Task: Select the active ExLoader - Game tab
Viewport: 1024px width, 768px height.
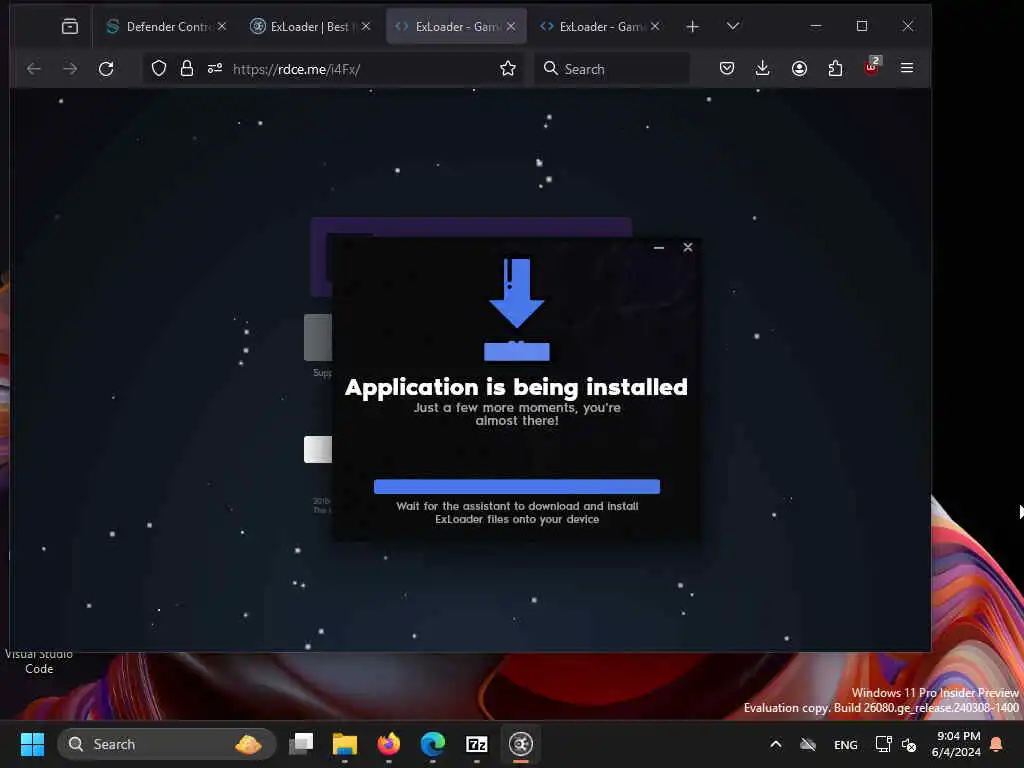Action: 456,26
